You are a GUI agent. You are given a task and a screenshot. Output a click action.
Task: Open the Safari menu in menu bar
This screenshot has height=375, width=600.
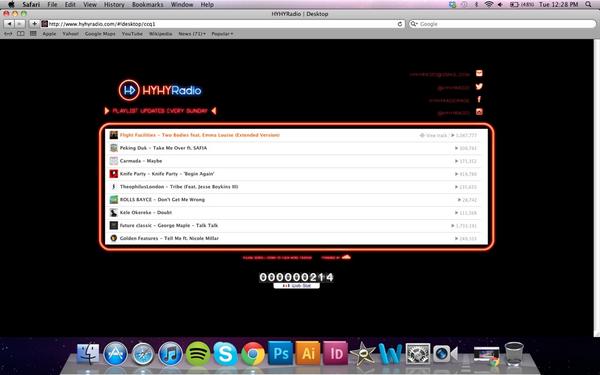pos(31,5)
